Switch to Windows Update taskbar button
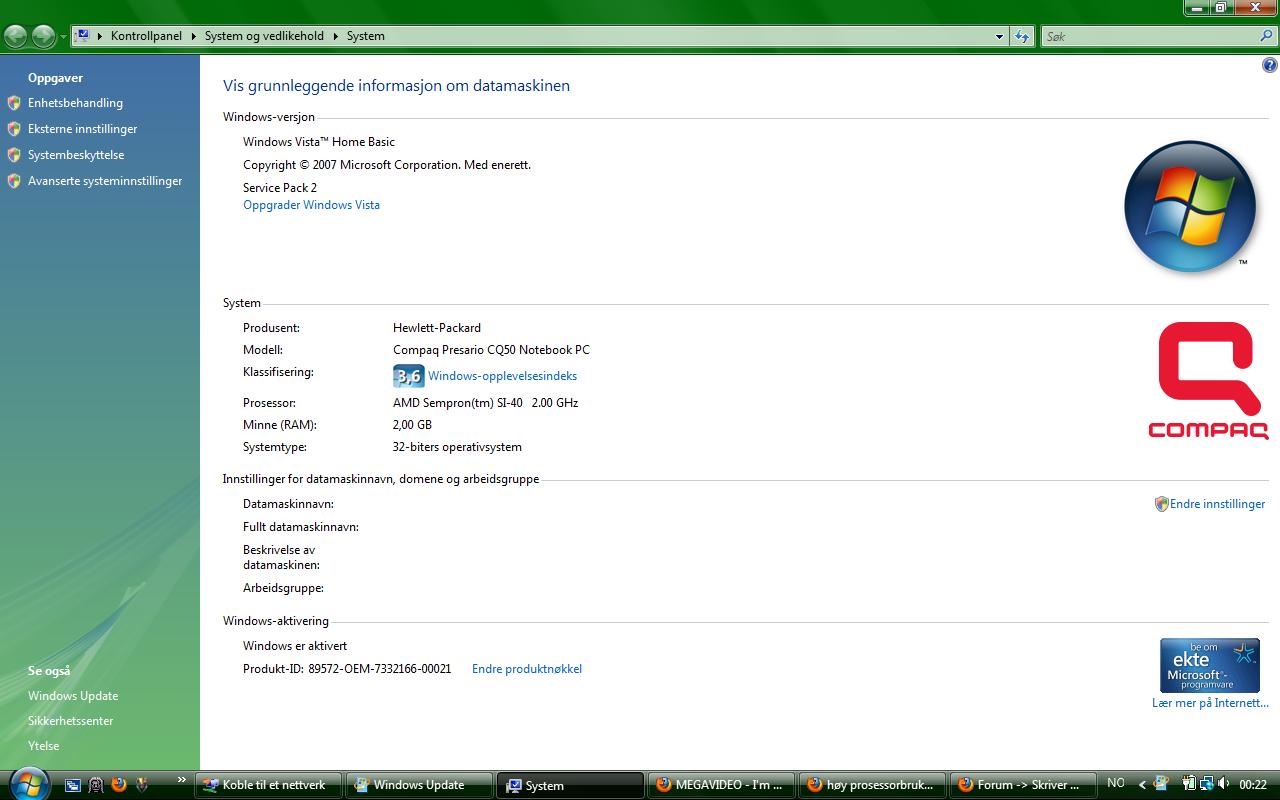 [419, 785]
